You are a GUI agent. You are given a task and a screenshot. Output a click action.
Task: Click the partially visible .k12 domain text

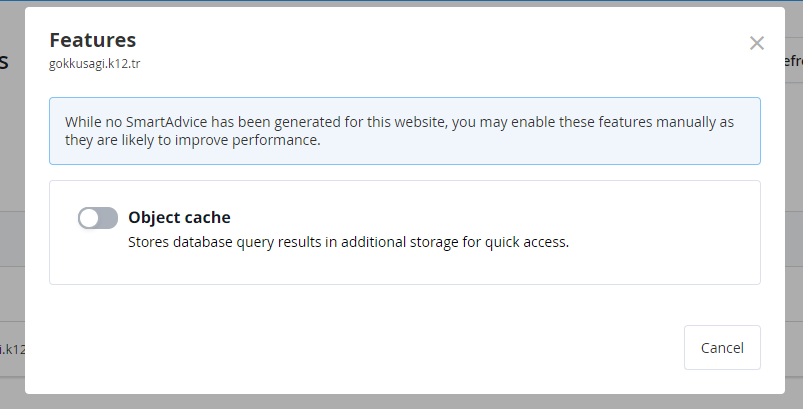point(12,349)
